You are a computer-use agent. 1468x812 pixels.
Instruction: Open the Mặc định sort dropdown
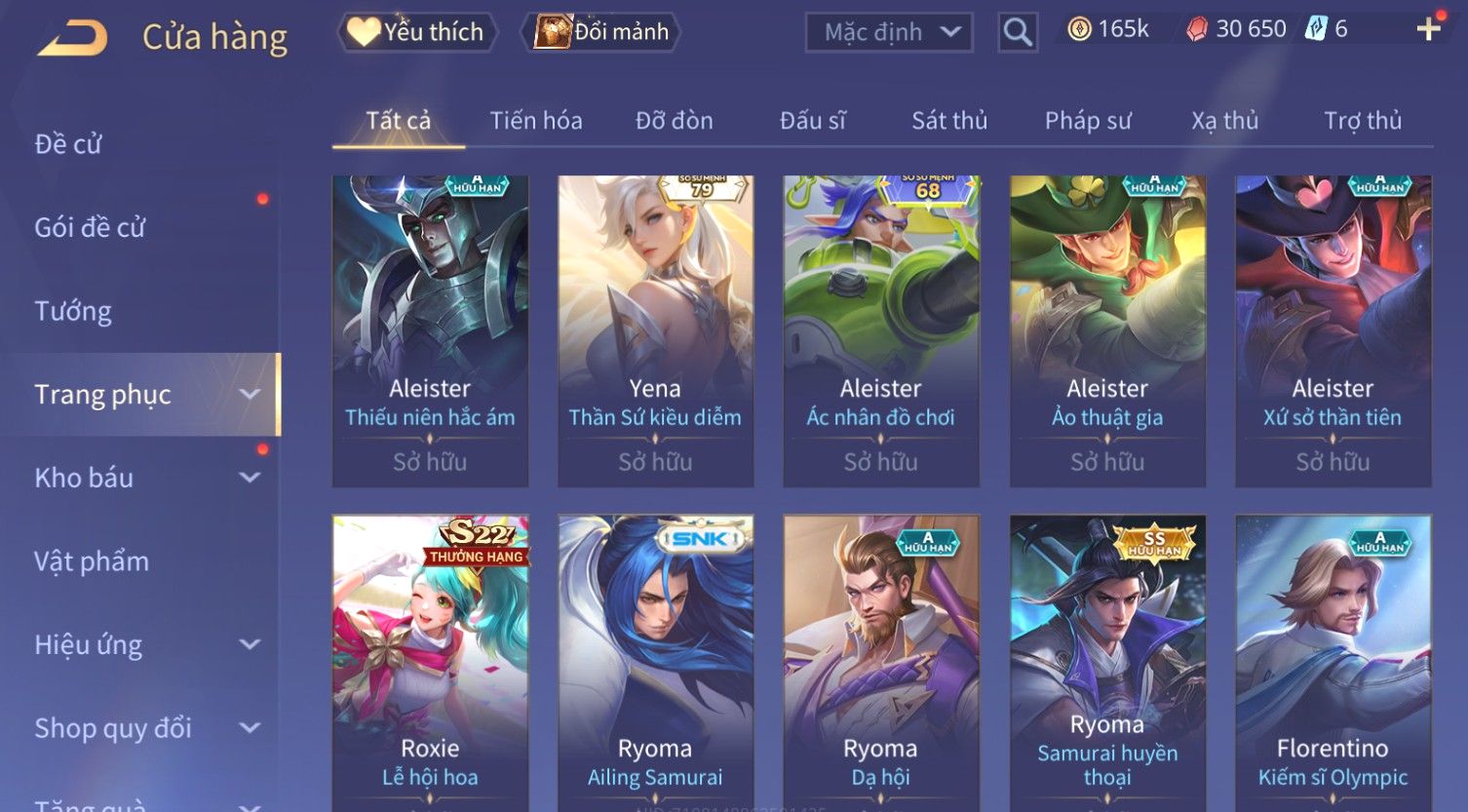(889, 32)
